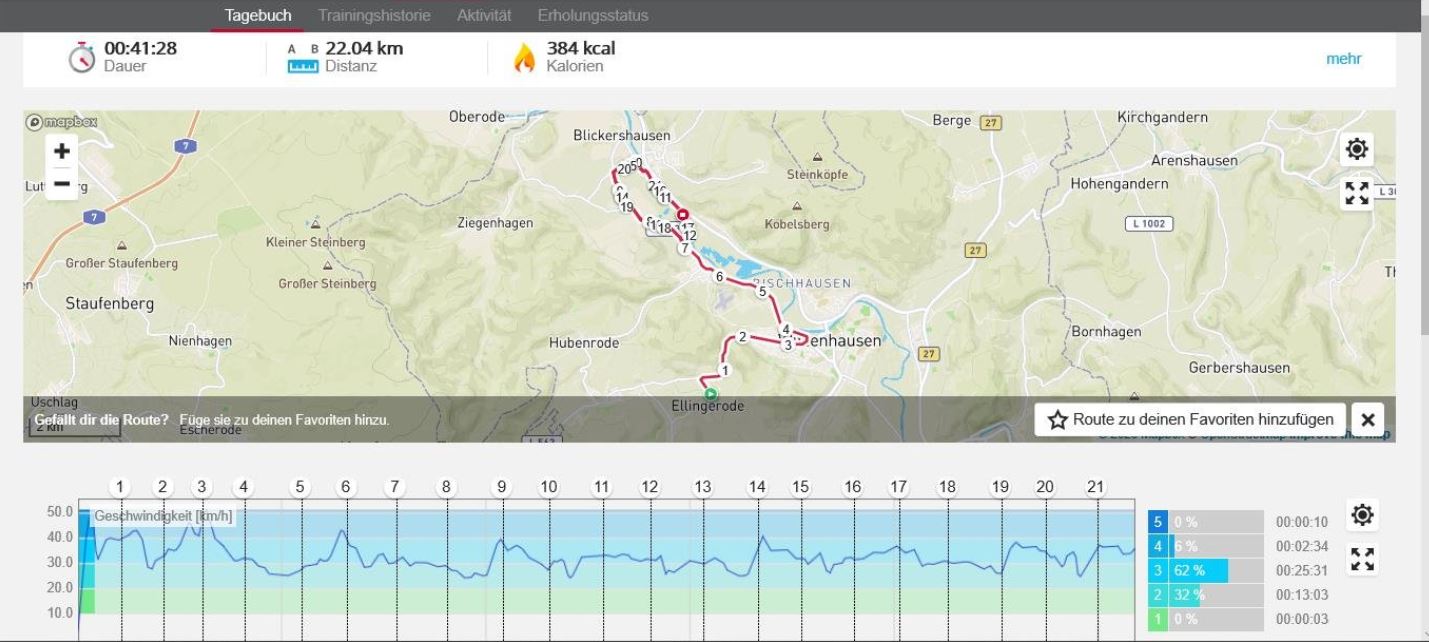Open the Aktivität tab
This screenshot has width=1429, height=642.
[484, 16]
